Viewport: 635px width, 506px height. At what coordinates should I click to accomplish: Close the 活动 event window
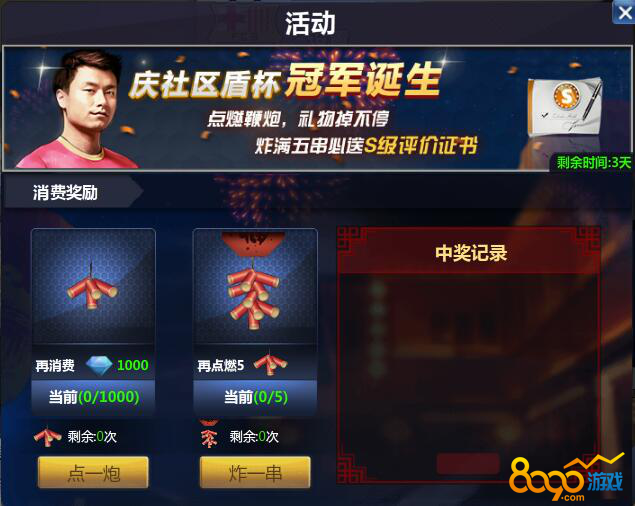624,12
